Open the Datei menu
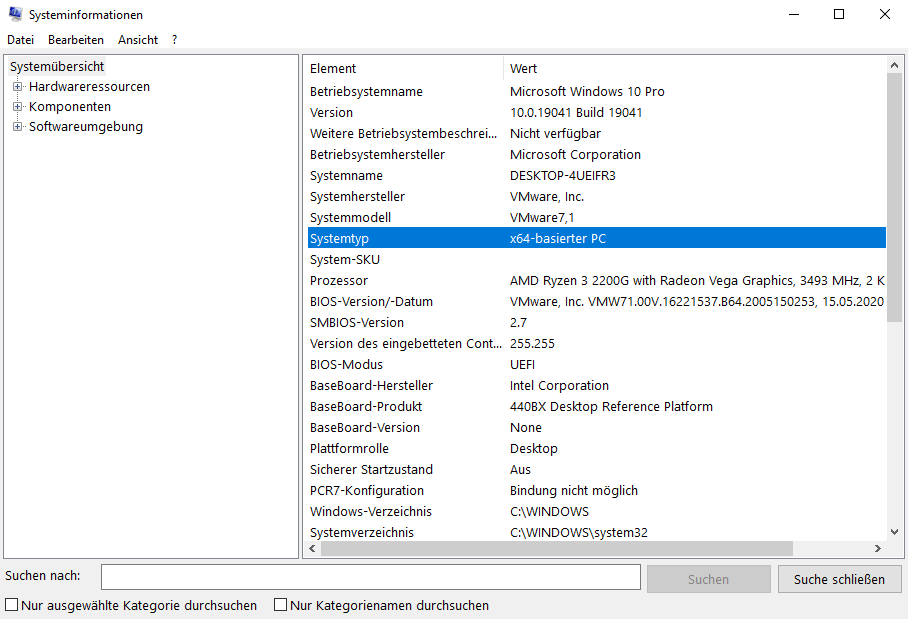The height and width of the screenshot is (619, 908). pyautogui.click(x=20, y=40)
